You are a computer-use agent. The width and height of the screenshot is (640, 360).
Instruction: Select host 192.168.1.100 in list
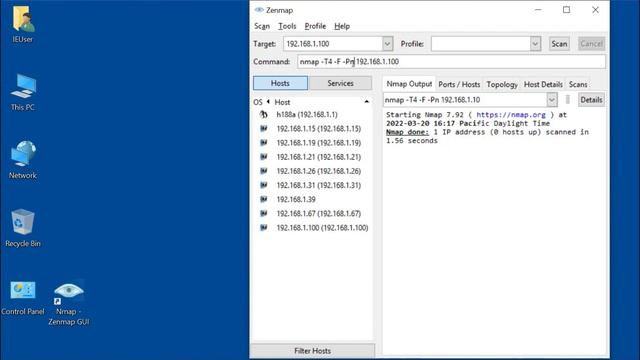click(322, 227)
